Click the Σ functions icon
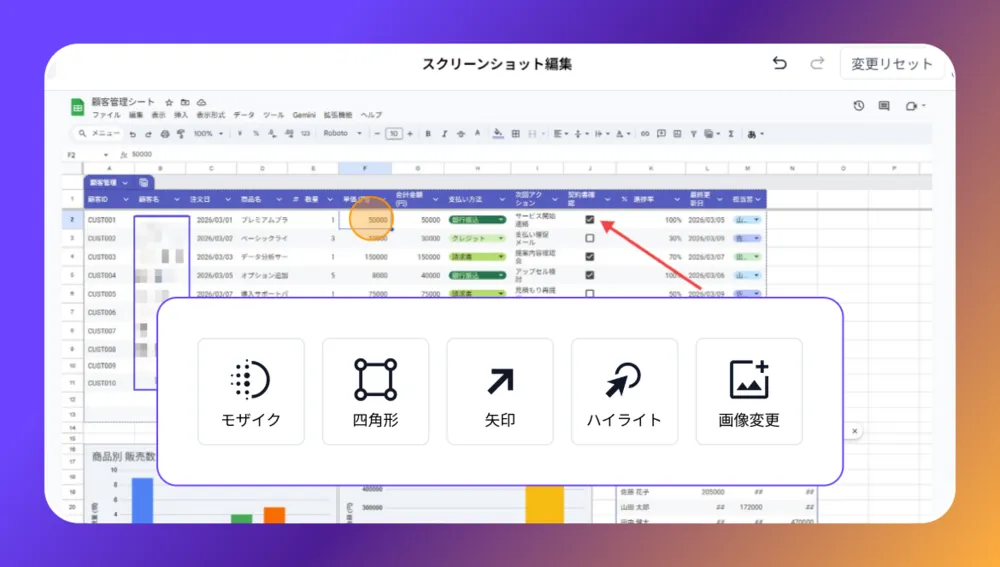The height and width of the screenshot is (567, 1000). (731, 134)
